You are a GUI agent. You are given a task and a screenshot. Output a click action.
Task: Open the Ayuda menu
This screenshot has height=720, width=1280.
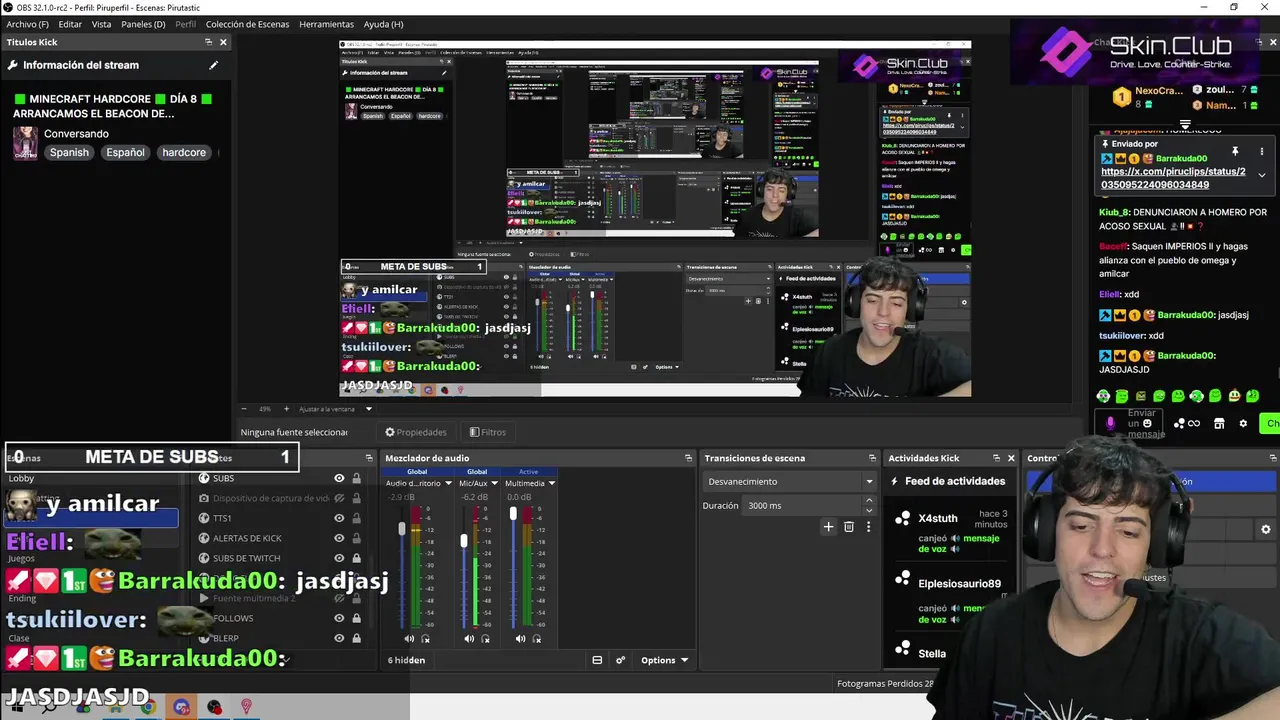(383, 24)
